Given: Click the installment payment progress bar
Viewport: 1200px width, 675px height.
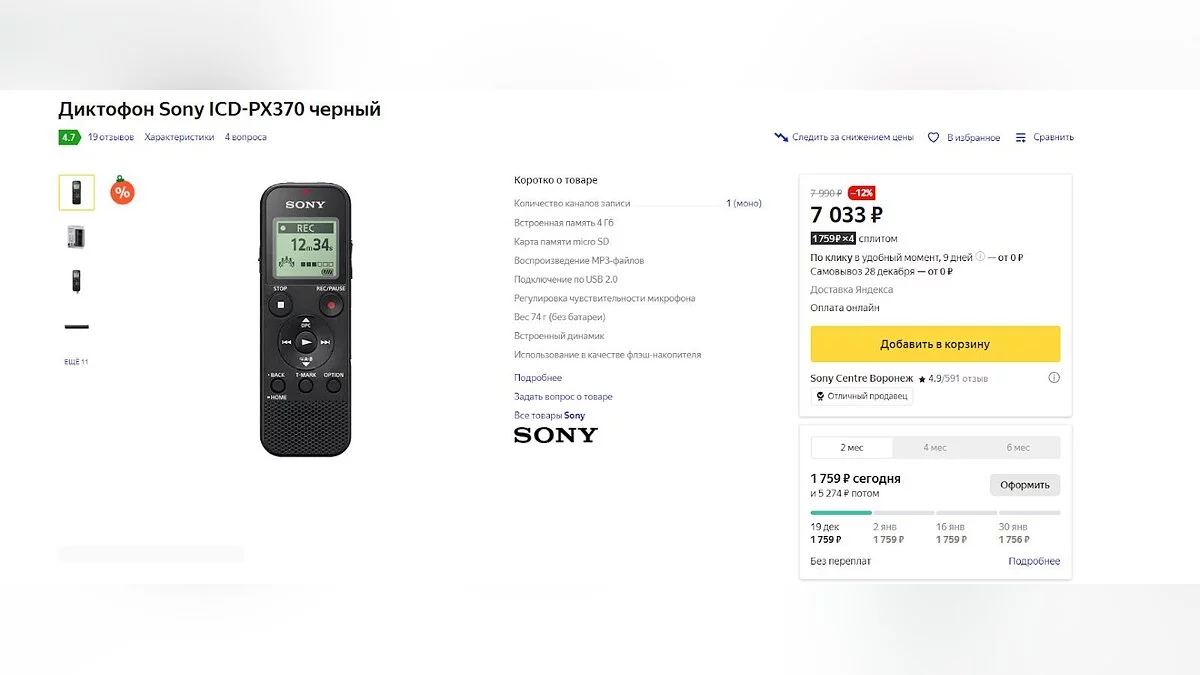Looking at the screenshot, I should [x=935, y=513].
